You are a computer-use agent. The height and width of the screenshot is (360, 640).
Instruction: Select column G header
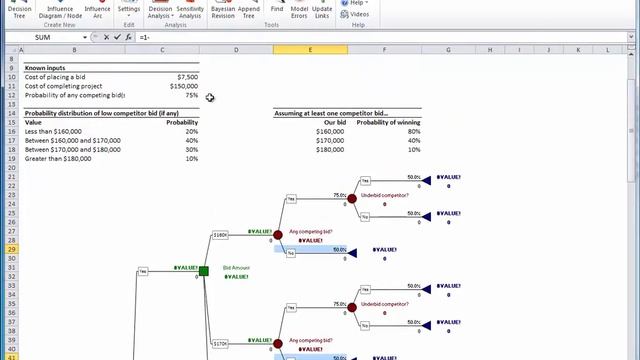[x=449, y=50]
